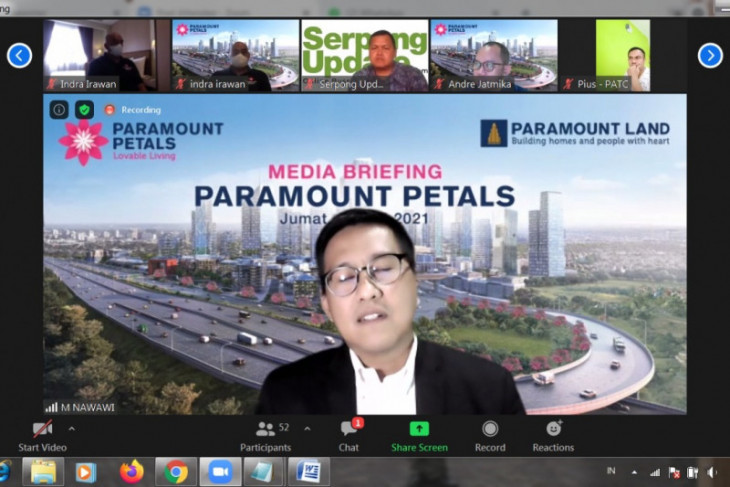Expand the arrow next to Participants

[307, 428]
